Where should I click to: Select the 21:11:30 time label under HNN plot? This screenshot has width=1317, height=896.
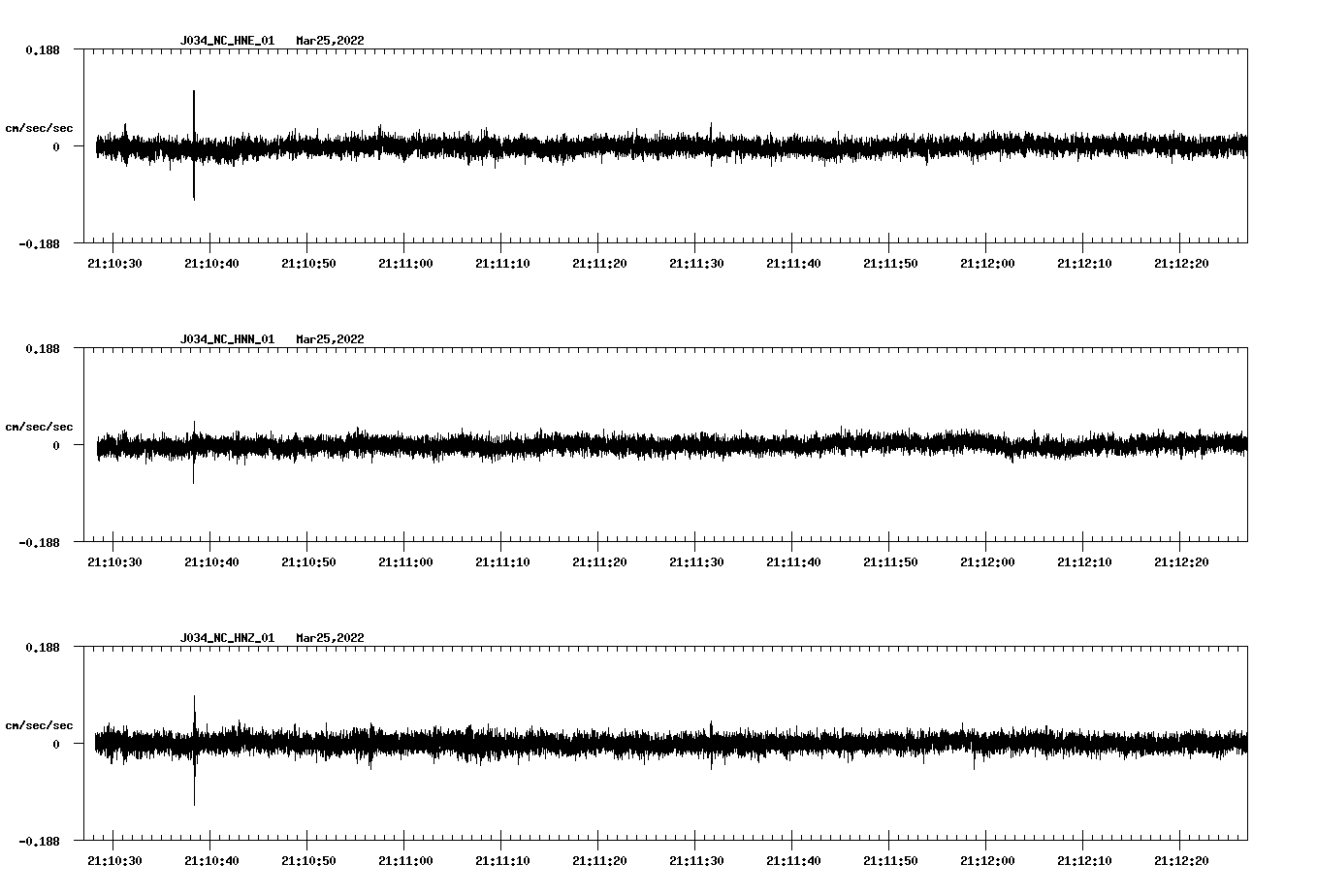coord(696,562)
